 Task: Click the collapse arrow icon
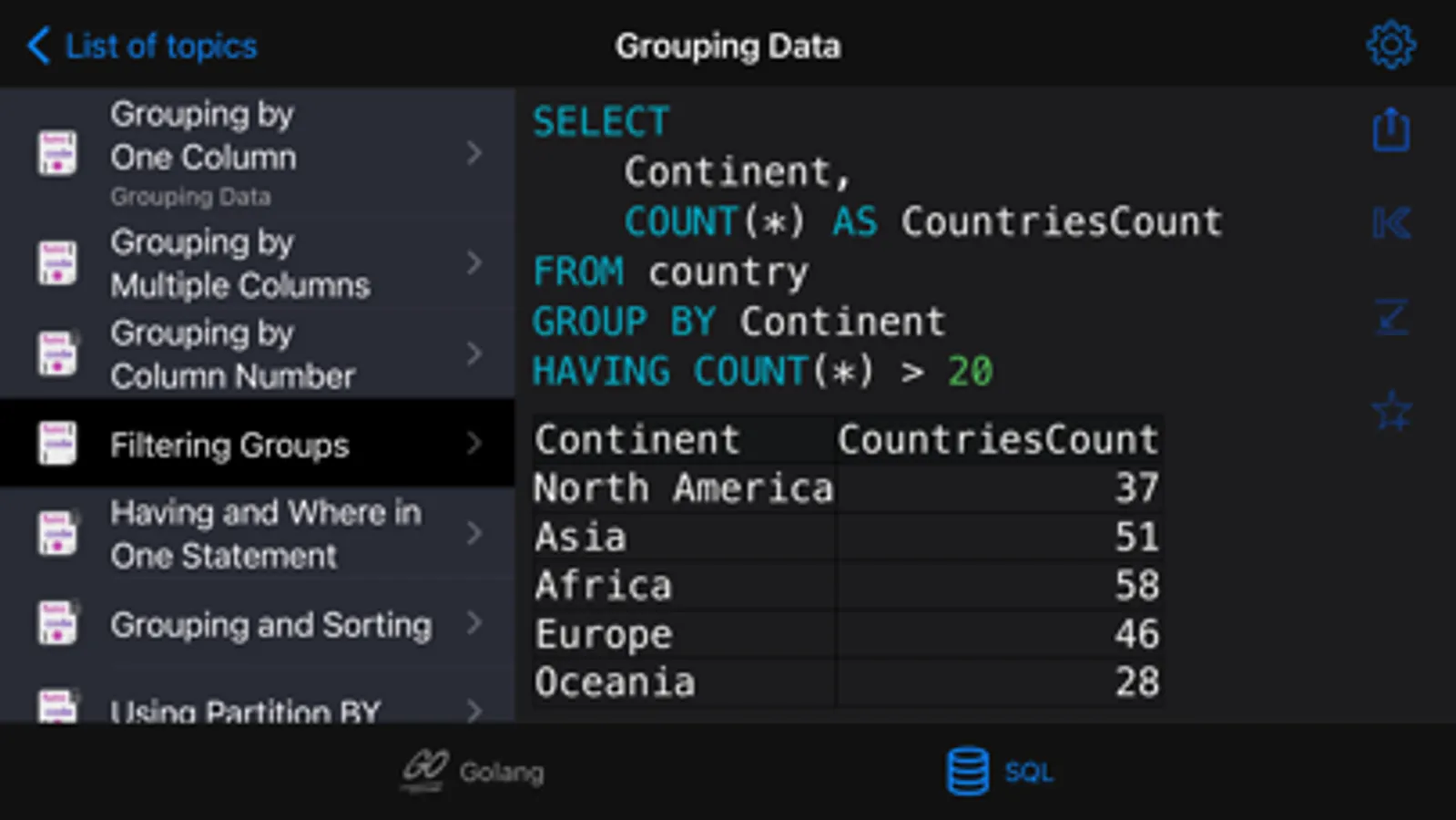[x=1390, y=317]
